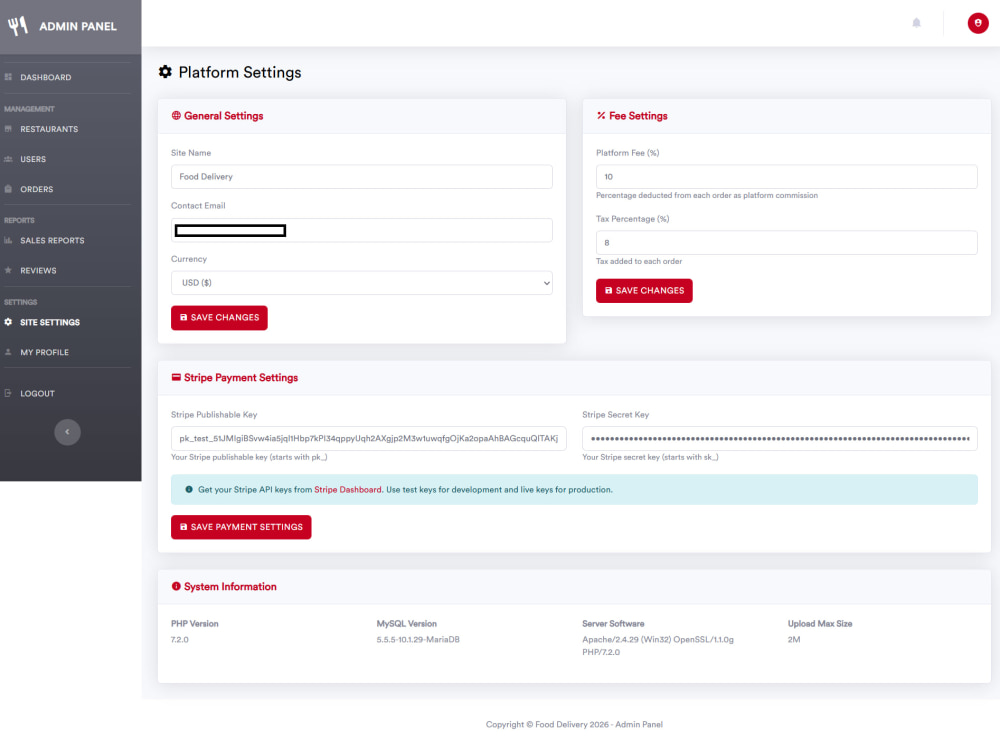Click the Restaurants store icon in sidebar

[x=8, y=129]
